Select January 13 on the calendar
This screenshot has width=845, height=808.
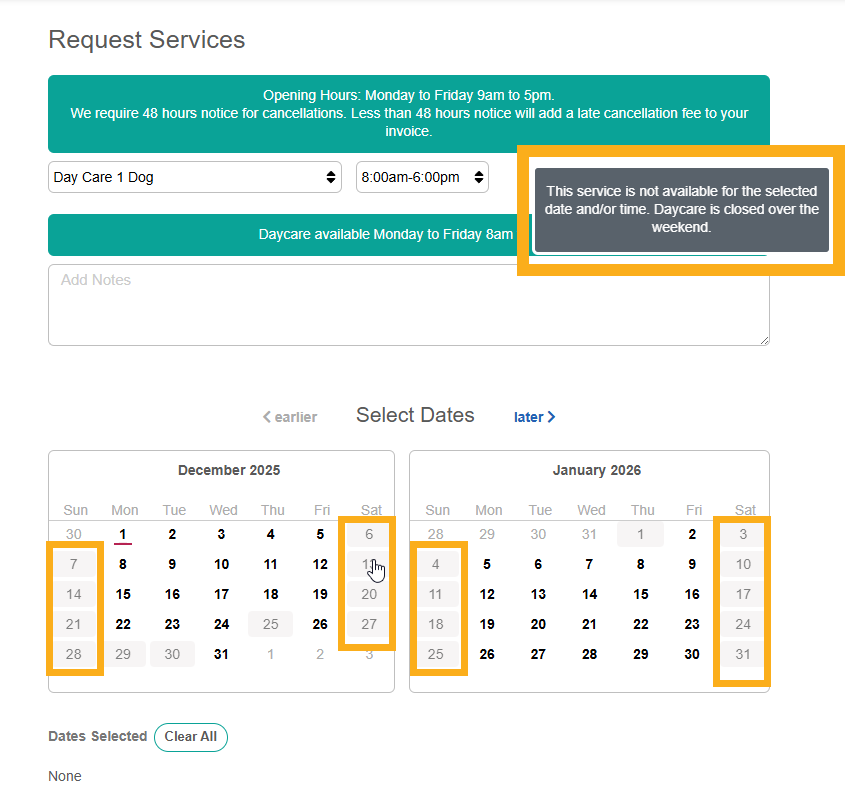click(539, 594)
